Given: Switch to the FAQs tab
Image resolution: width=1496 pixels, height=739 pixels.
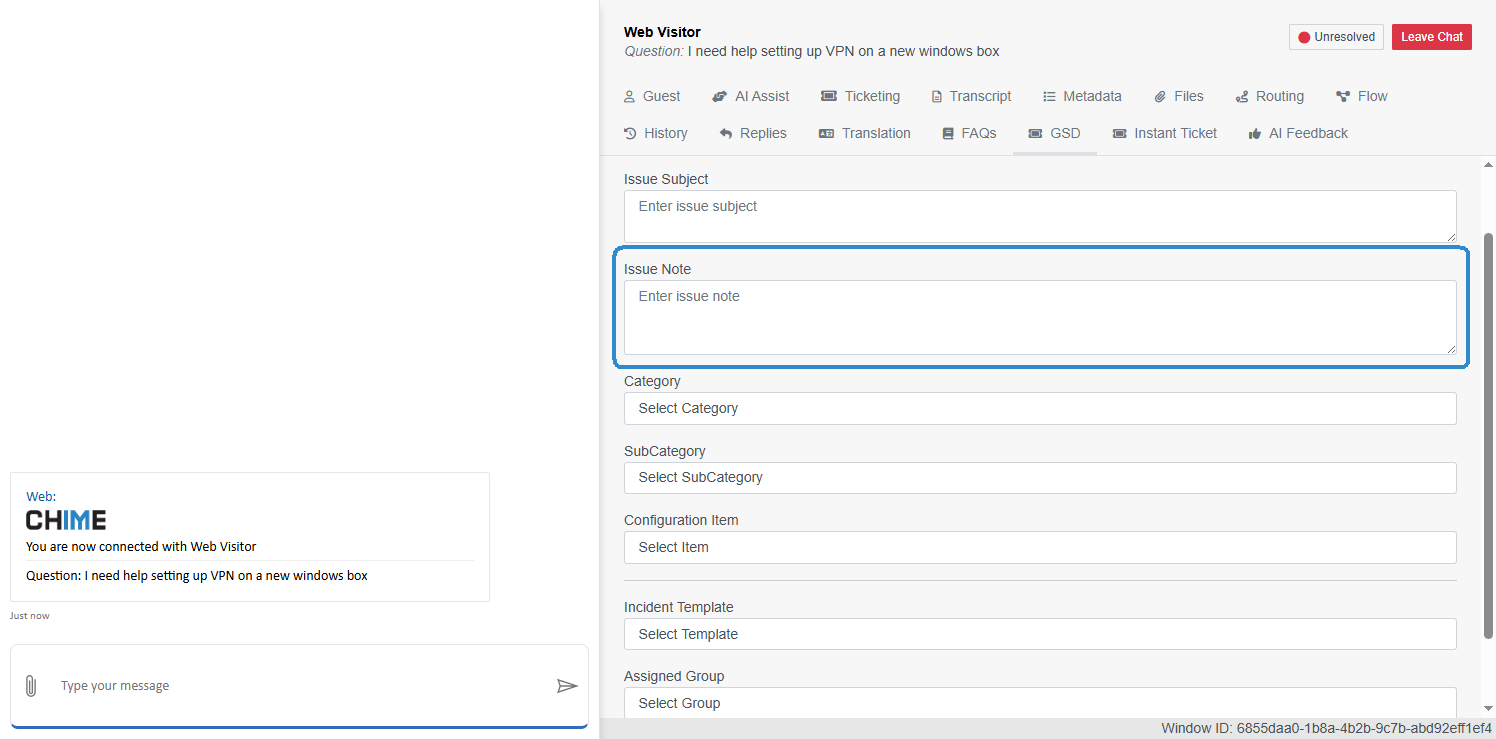Looking at the screenshot, I should pyautogui.click(x=970, y=134).
